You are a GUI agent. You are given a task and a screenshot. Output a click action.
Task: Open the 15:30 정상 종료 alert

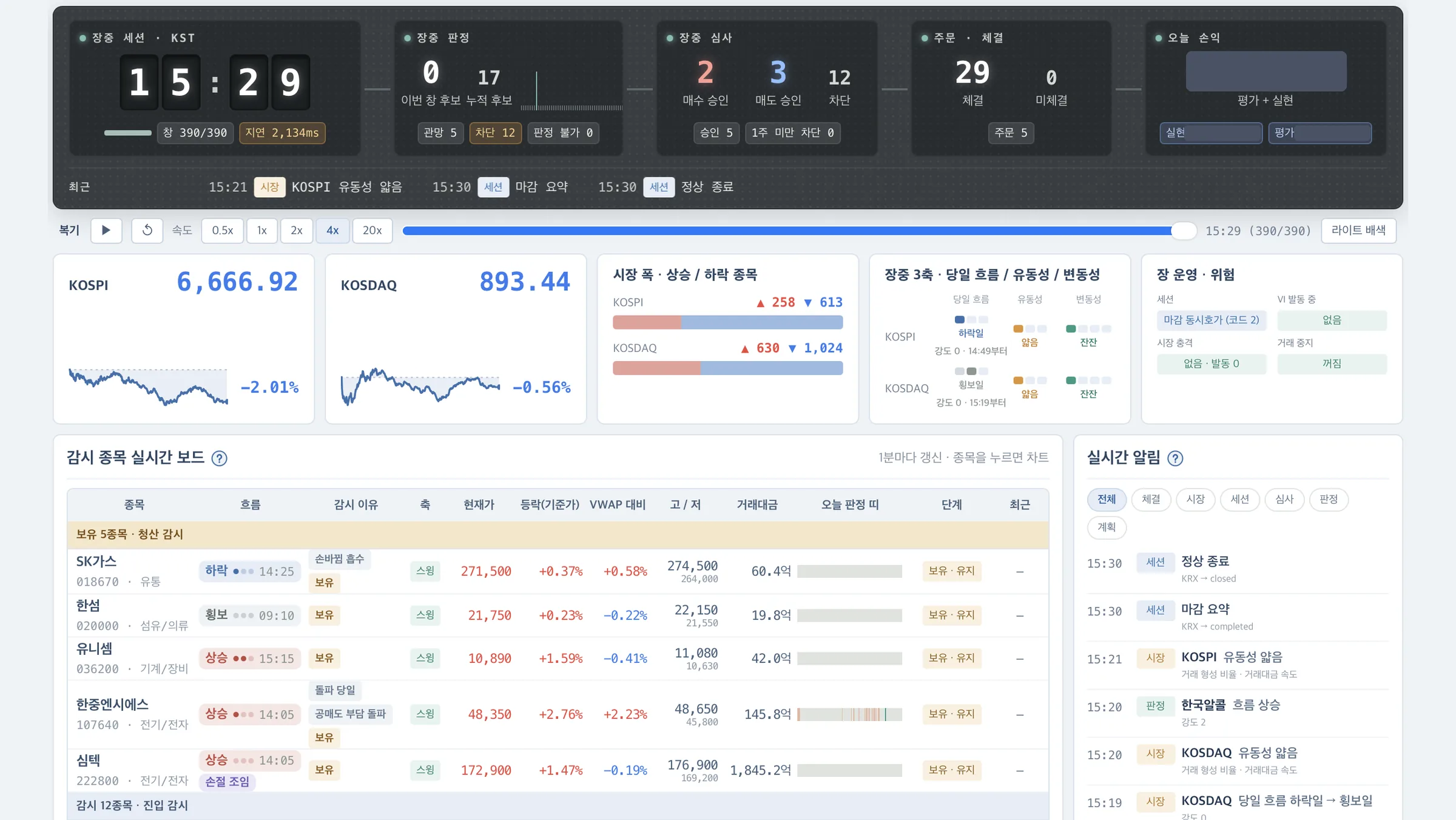tap(1238, 569)
